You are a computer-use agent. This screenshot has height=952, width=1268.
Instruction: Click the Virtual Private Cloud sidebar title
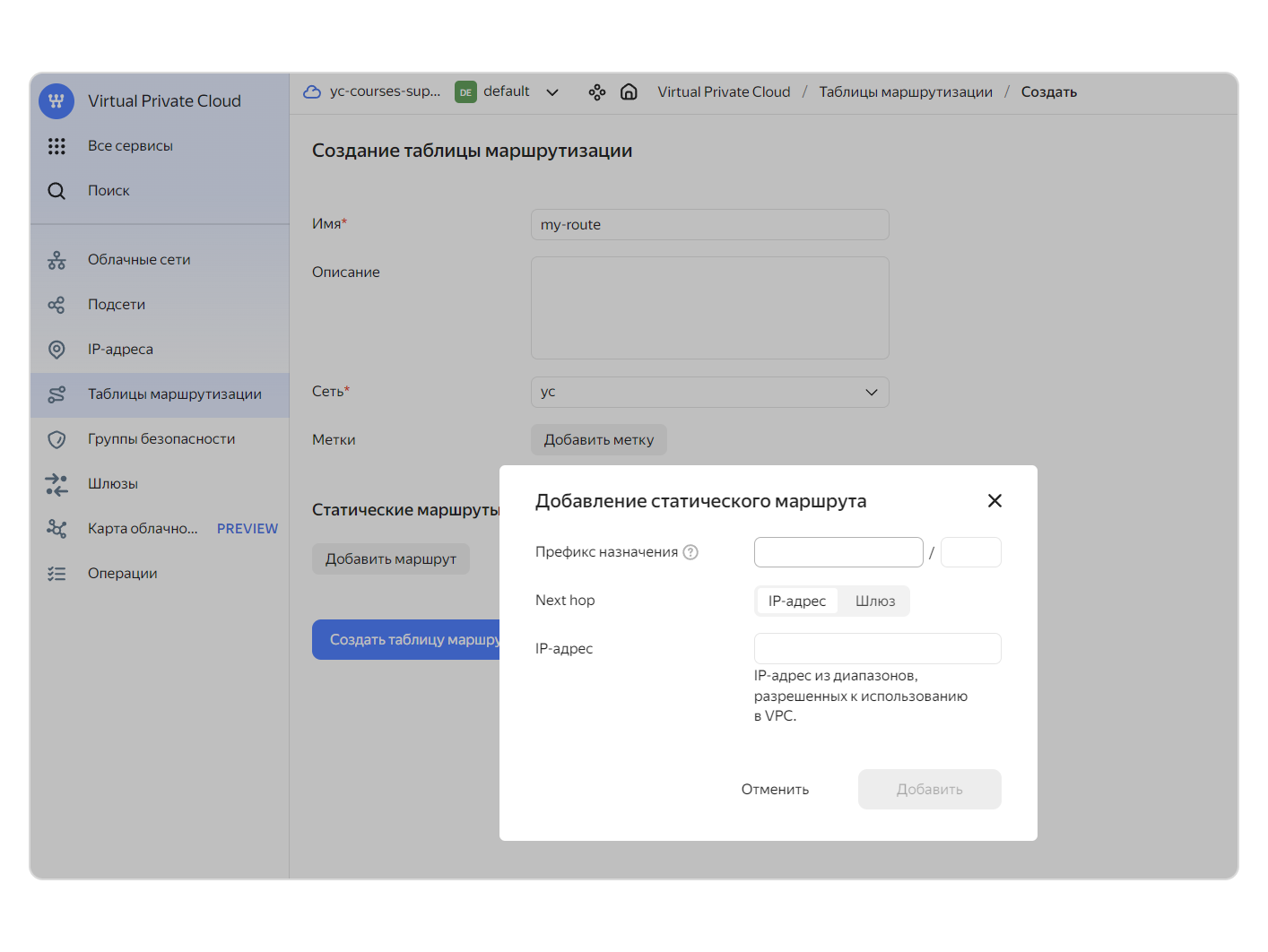[x=165, y=101]
